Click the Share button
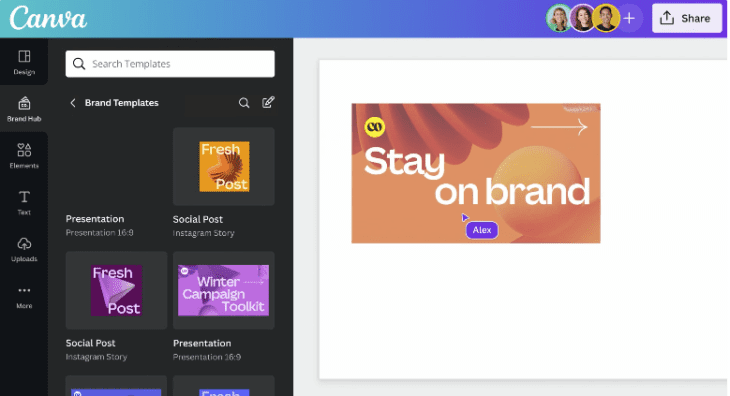The height and width of the screenshot is (396, 730). coord(687,18)
